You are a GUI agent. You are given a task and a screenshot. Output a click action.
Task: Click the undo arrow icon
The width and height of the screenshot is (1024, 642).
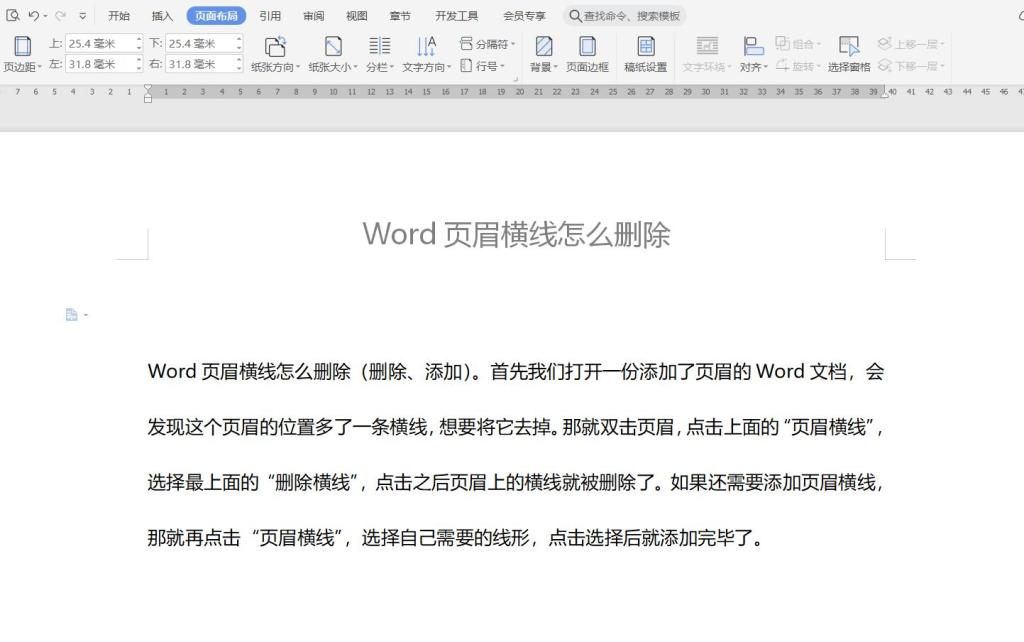click(33, 16)
